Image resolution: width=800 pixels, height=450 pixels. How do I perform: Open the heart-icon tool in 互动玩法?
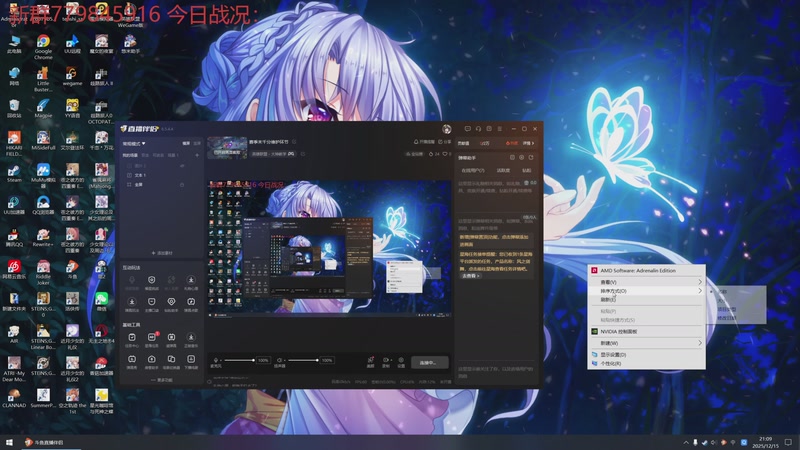(171, 305)
